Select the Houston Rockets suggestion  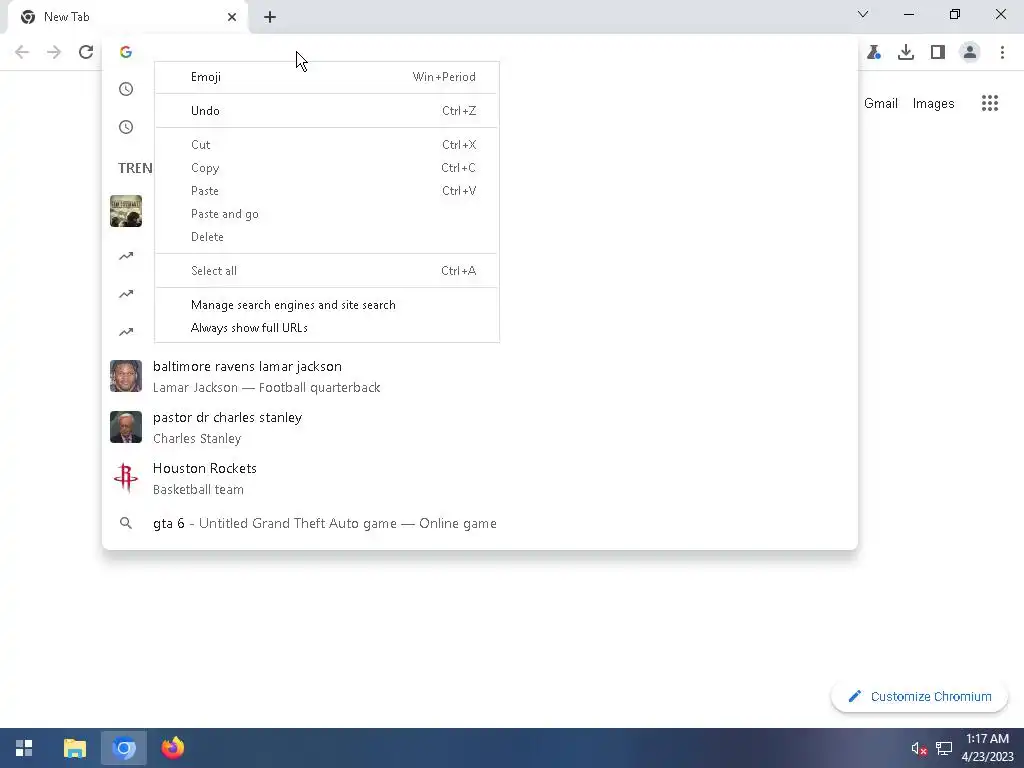pos(479,478)
